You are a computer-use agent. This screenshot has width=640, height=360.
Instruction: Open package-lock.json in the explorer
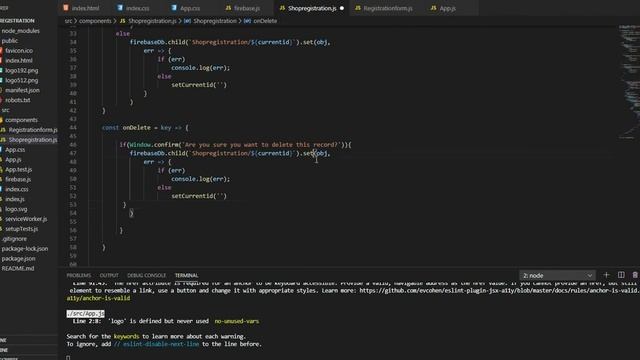click(24, 249)
